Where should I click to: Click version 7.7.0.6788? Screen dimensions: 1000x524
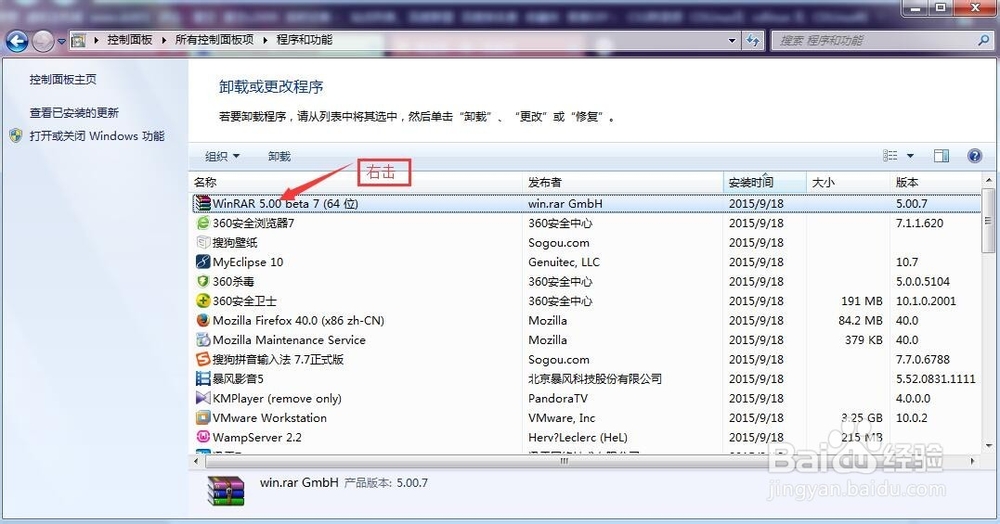923,359
